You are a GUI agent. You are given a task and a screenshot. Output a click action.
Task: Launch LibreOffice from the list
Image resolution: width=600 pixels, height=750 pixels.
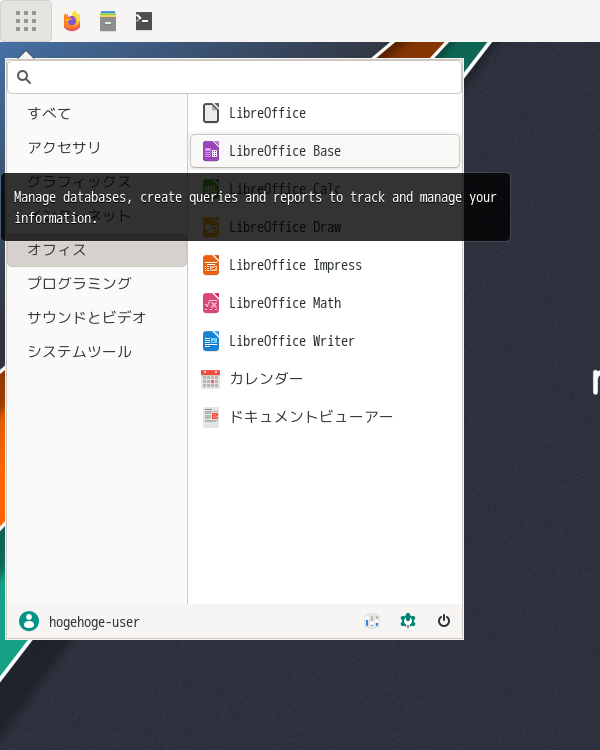click(x=325, y=113)
